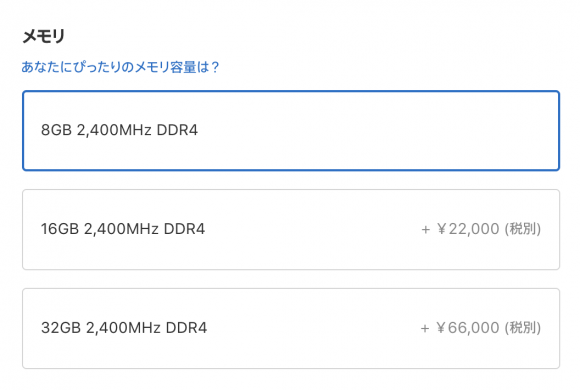Click the 16GB text in the second option

point(60,229)
